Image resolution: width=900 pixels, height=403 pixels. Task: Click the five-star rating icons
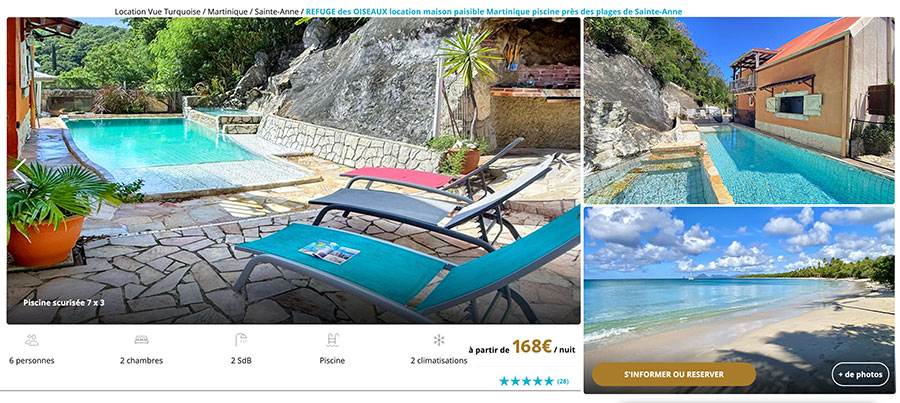pos(526,381)
